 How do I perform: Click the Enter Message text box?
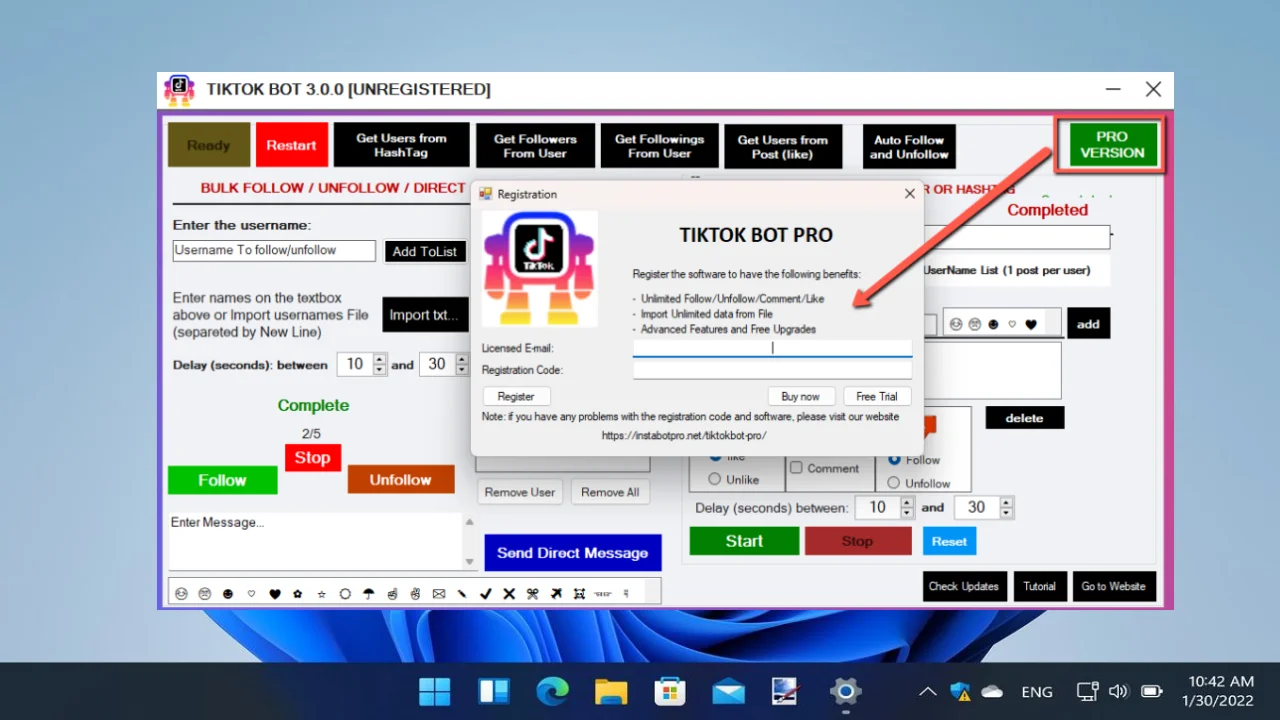coord(316,541)
